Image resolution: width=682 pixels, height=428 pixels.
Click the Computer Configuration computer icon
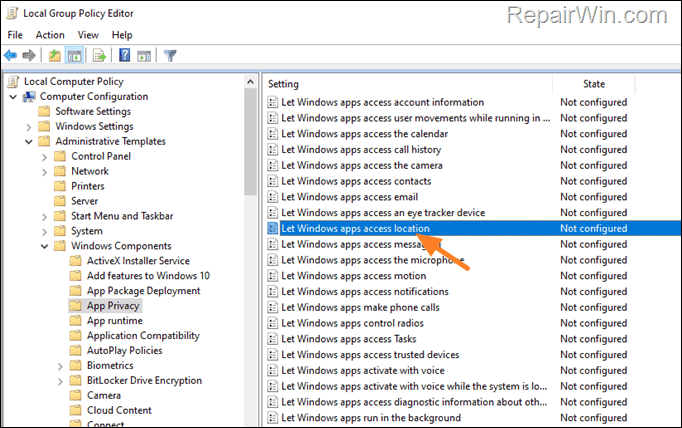pos(30,97)
